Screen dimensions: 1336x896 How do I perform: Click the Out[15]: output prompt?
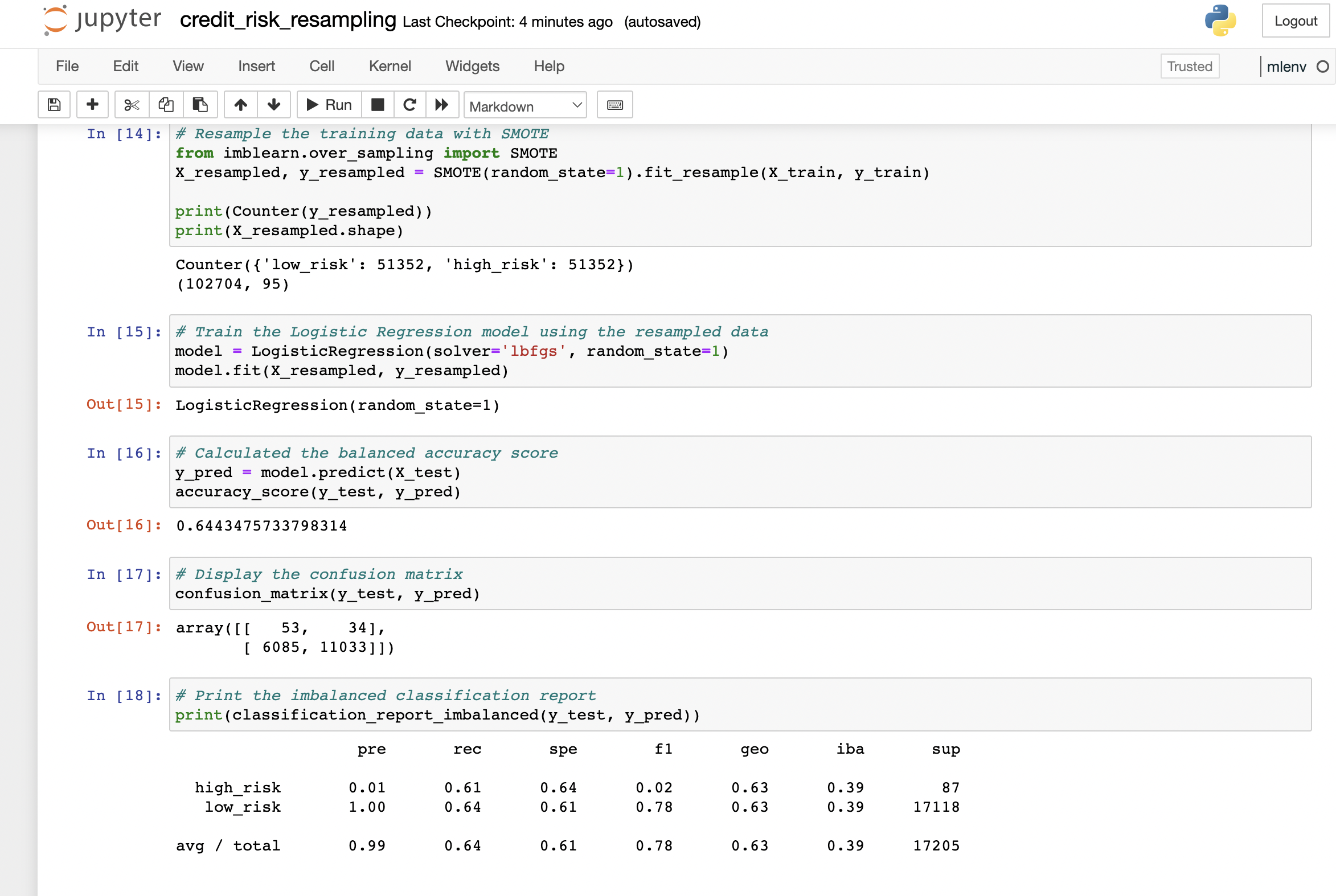click(x=124, y=405)
